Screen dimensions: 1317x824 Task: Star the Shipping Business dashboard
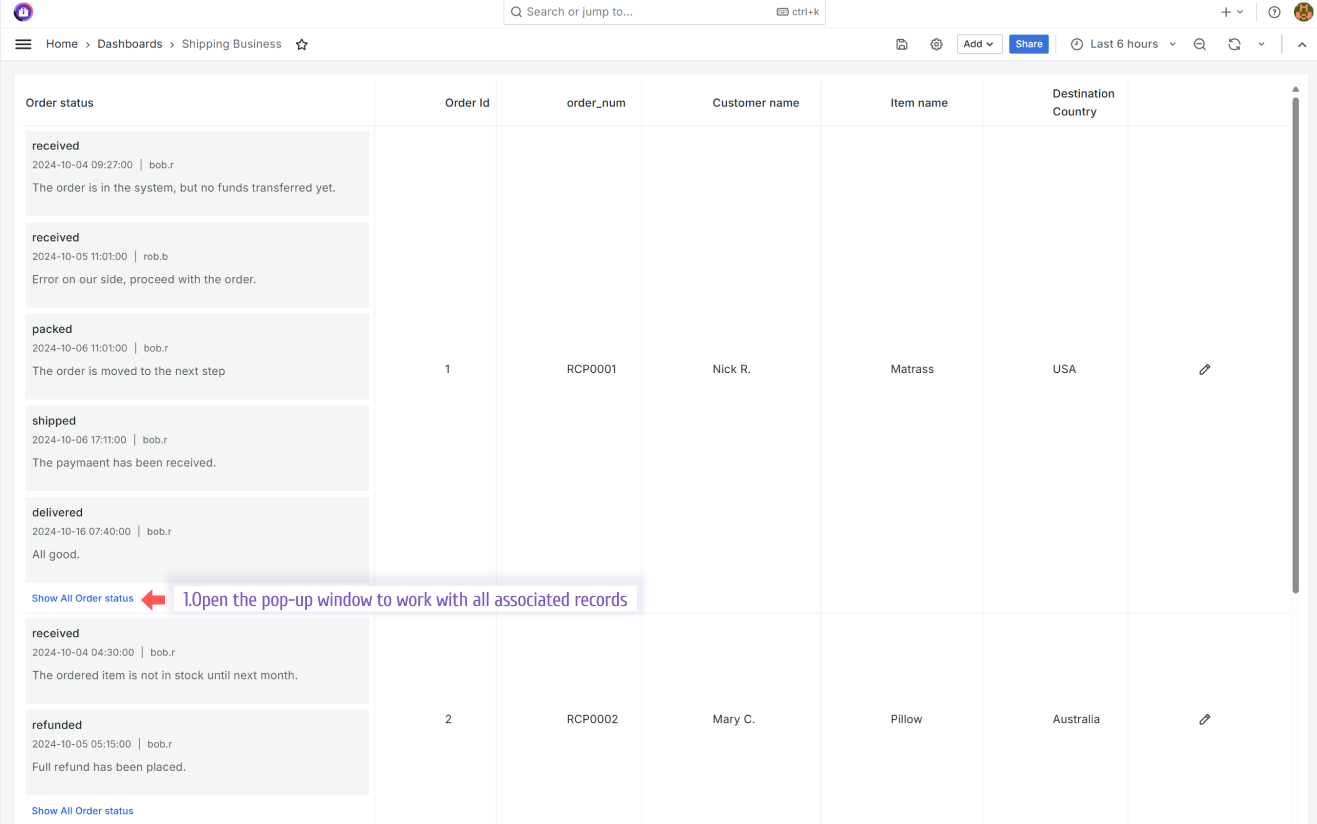coord(301,44)
